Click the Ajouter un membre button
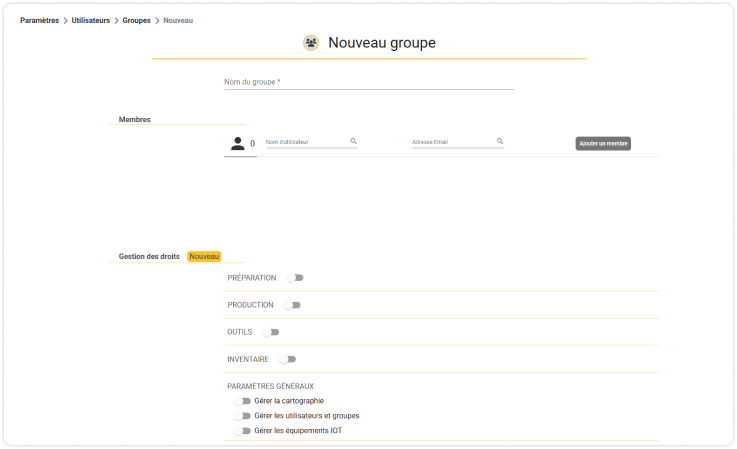The width and height of the screenshot is (737, 449). 603,143
